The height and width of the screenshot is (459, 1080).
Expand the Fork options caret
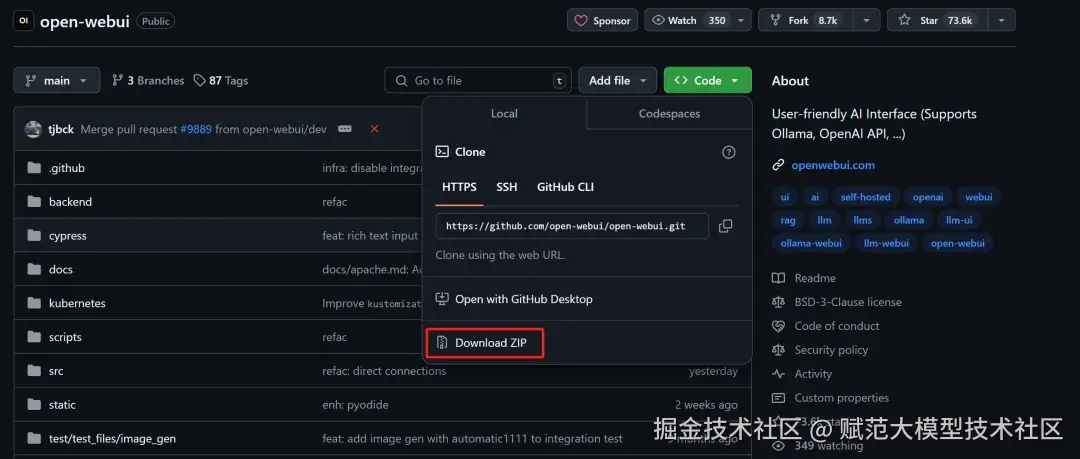point(866,21)
